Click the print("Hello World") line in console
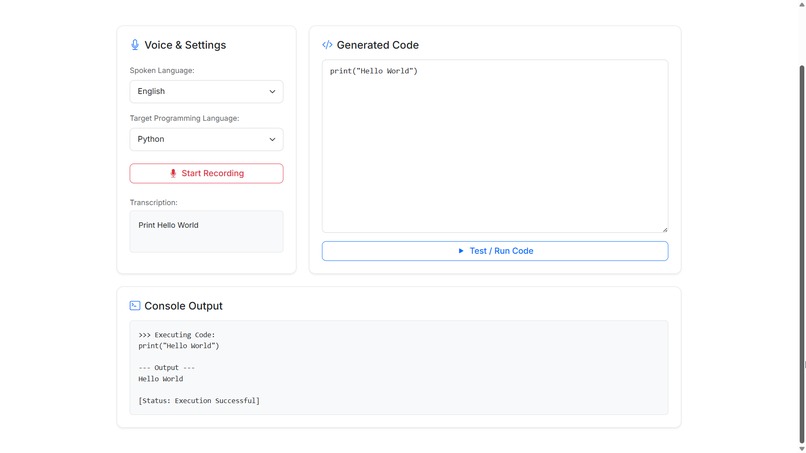This screenshot has height=453, width=806. tap(178, 346)
